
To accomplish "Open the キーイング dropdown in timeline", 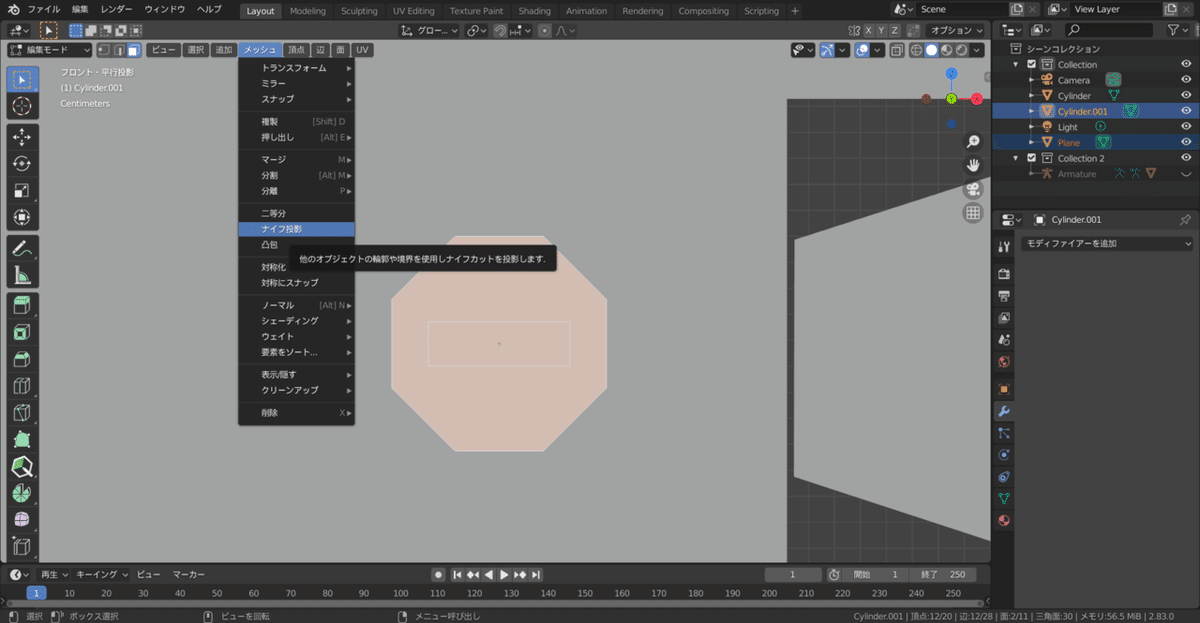I will tap(103, 574).
